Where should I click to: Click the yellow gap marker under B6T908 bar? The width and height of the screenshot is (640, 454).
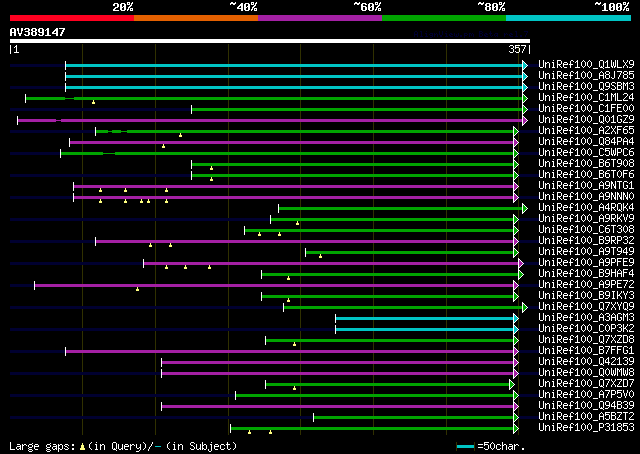(x=211, y=168)
